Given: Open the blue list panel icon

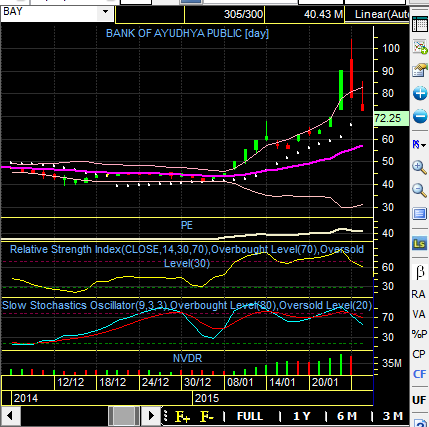Looking at the screenshot, I should (x=420, y=213).
